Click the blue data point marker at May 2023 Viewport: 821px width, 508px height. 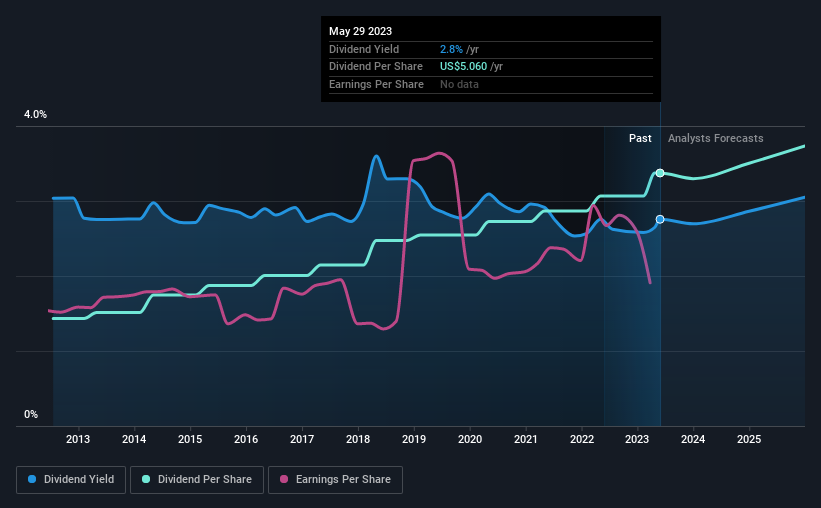point(660,219)
